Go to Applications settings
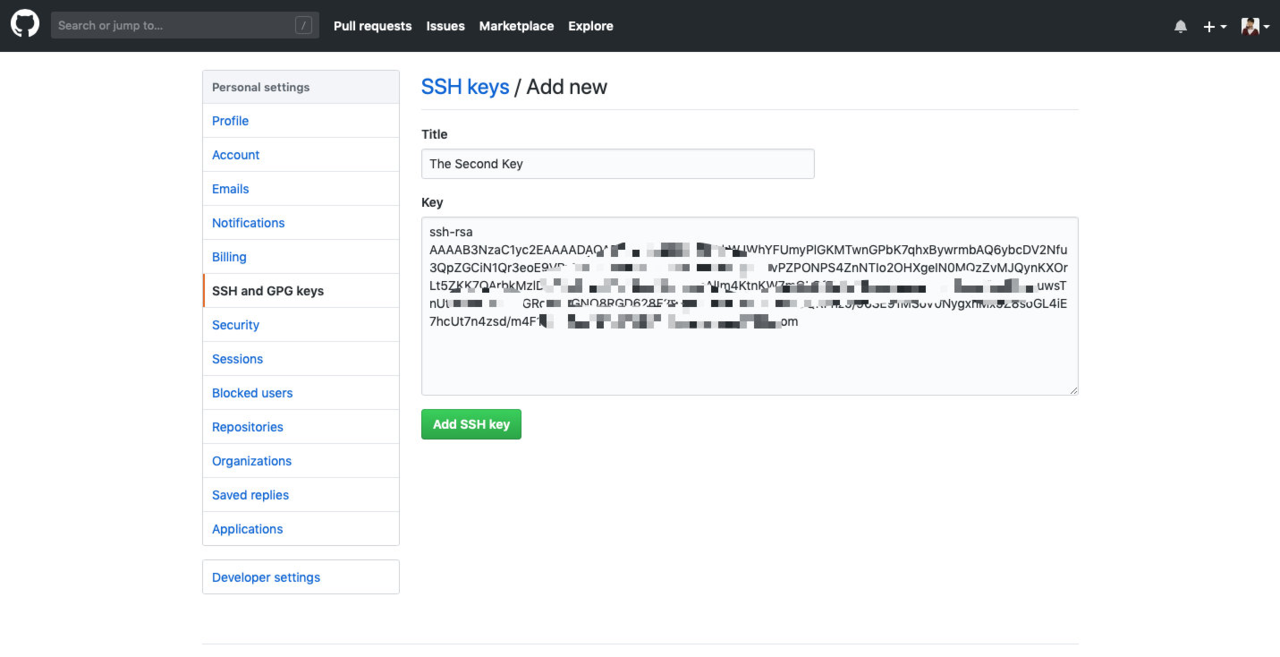1280x657 pixels. (x=301, y=529)
